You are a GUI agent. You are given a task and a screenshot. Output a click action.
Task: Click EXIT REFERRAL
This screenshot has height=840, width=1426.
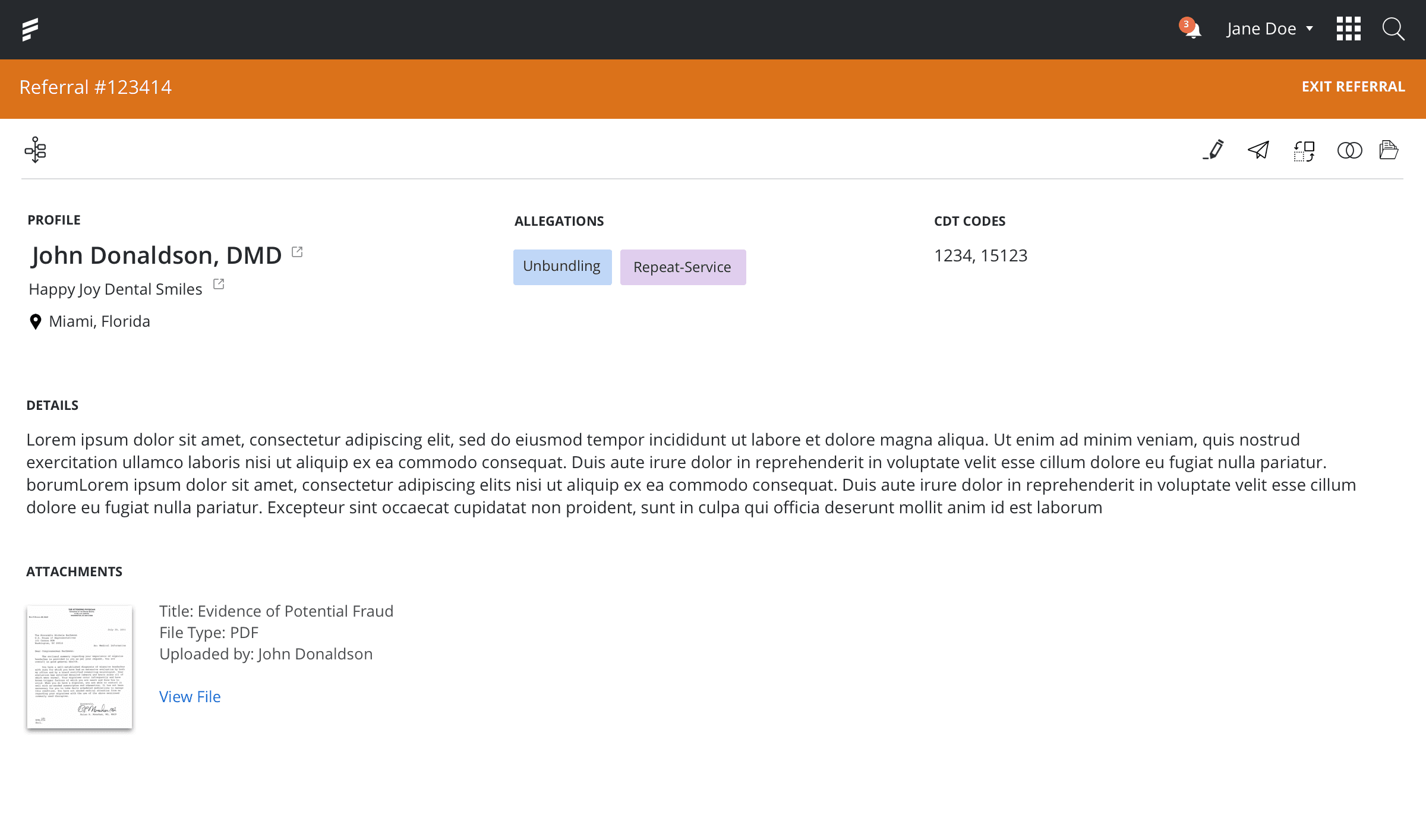coord(1353,87)
